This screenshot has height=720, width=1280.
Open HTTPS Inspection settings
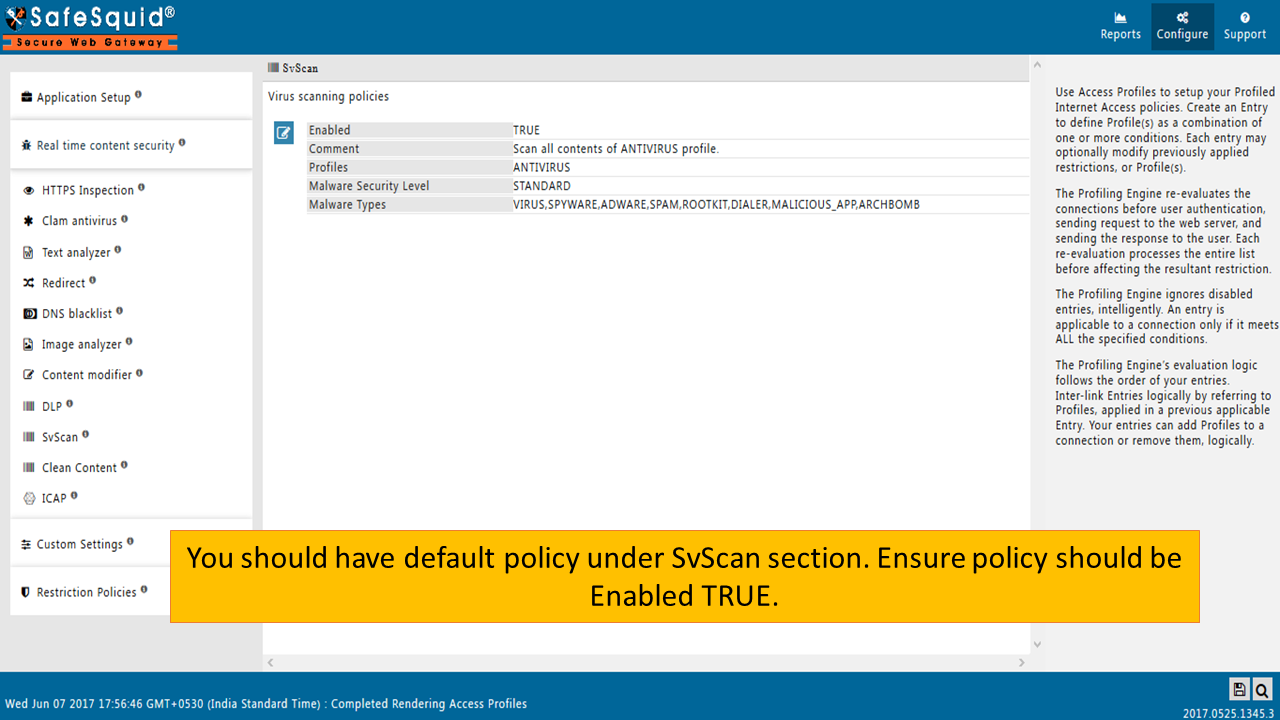(x=87, y=190)
